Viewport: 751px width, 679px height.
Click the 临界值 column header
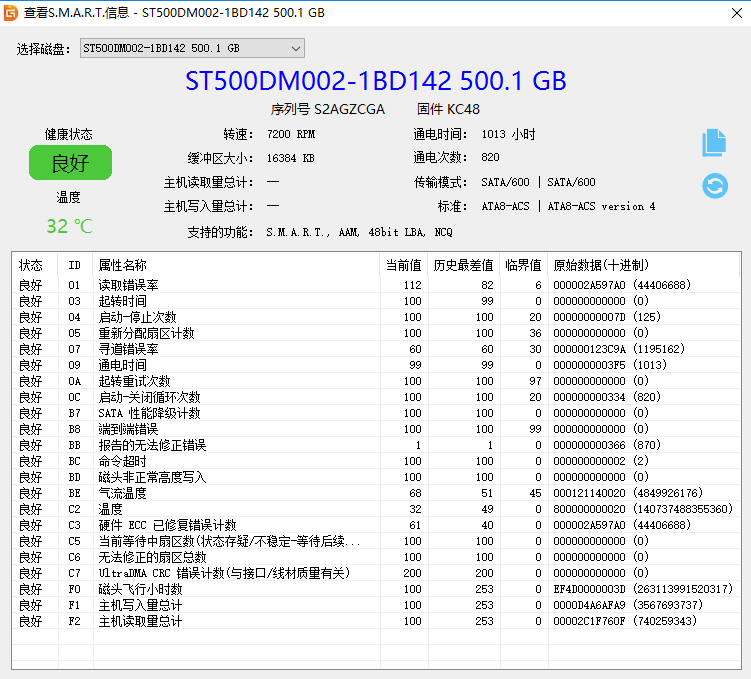(523, 265)
